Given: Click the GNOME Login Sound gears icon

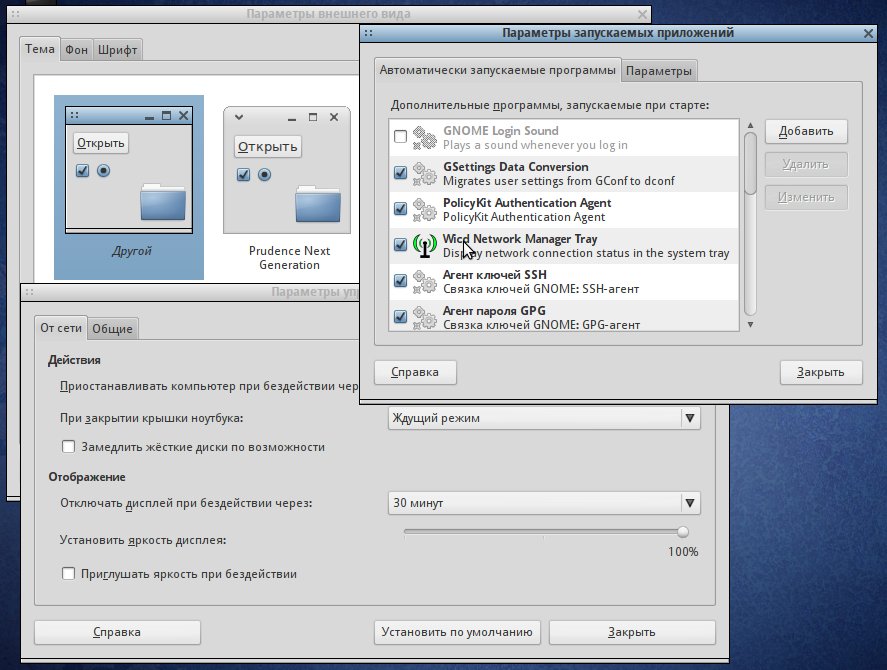Looking at the screenshot, I should (x=424, y=138).
